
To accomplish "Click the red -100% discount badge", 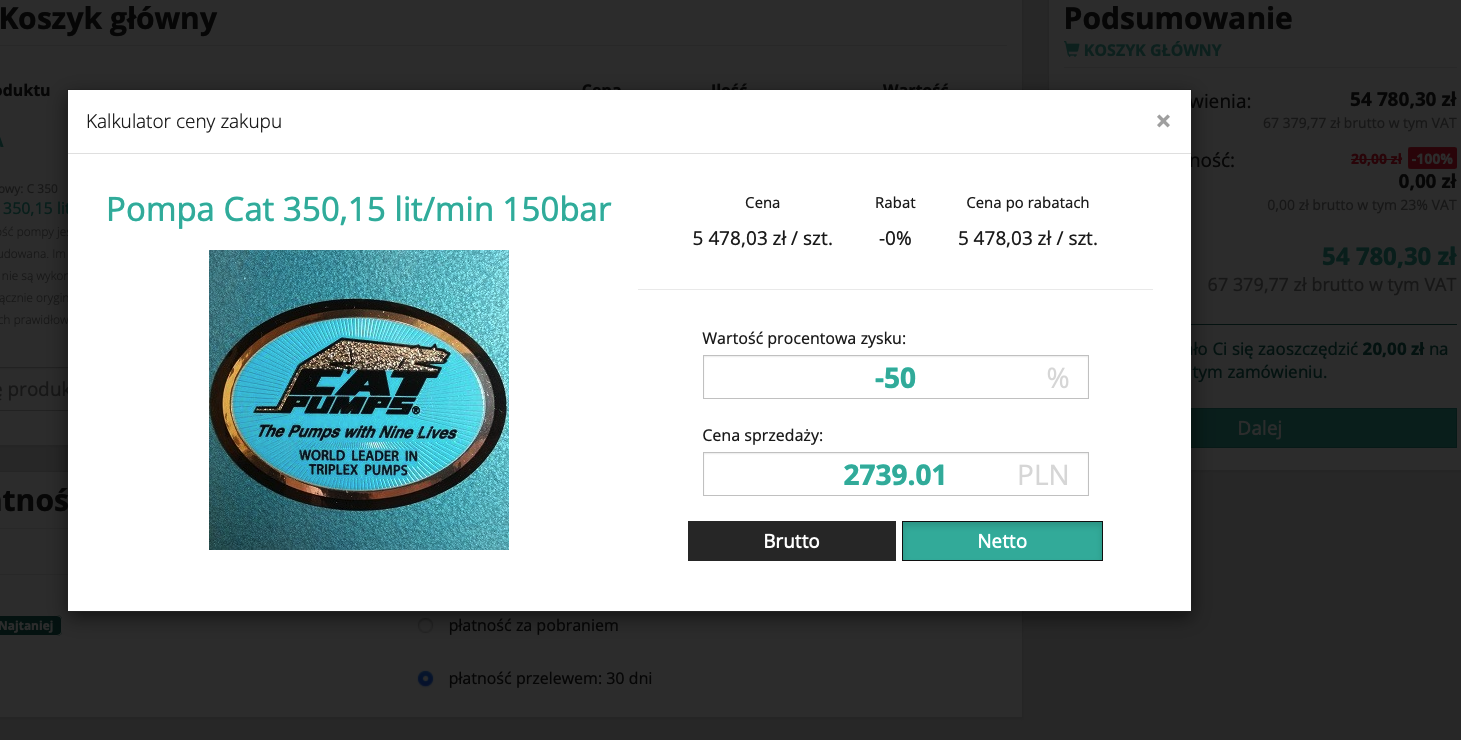I will (1432, 158).
